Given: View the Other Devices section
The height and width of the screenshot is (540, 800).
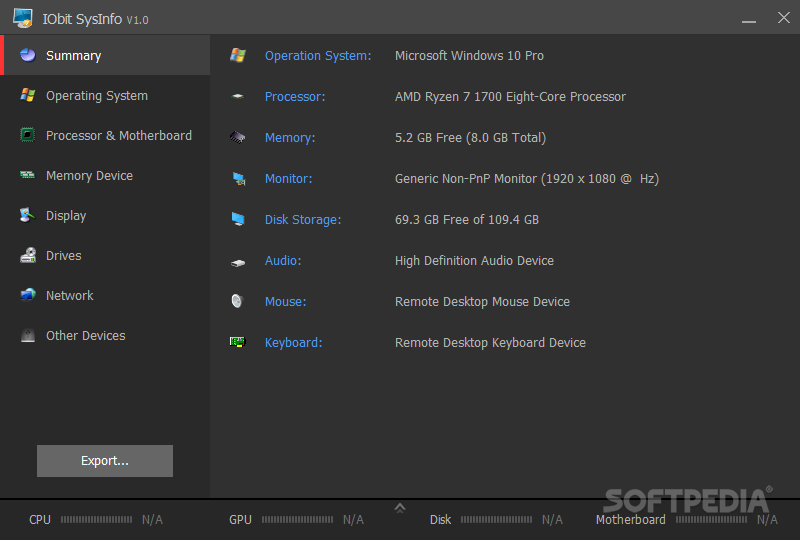Looking at the screenshot, I should click(x=107, y=335).
